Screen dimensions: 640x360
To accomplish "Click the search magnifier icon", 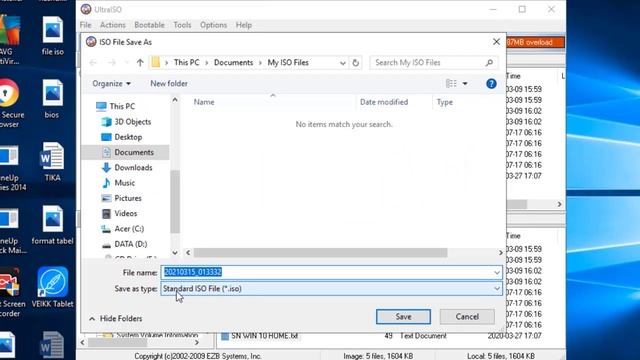I will point(489,62).
